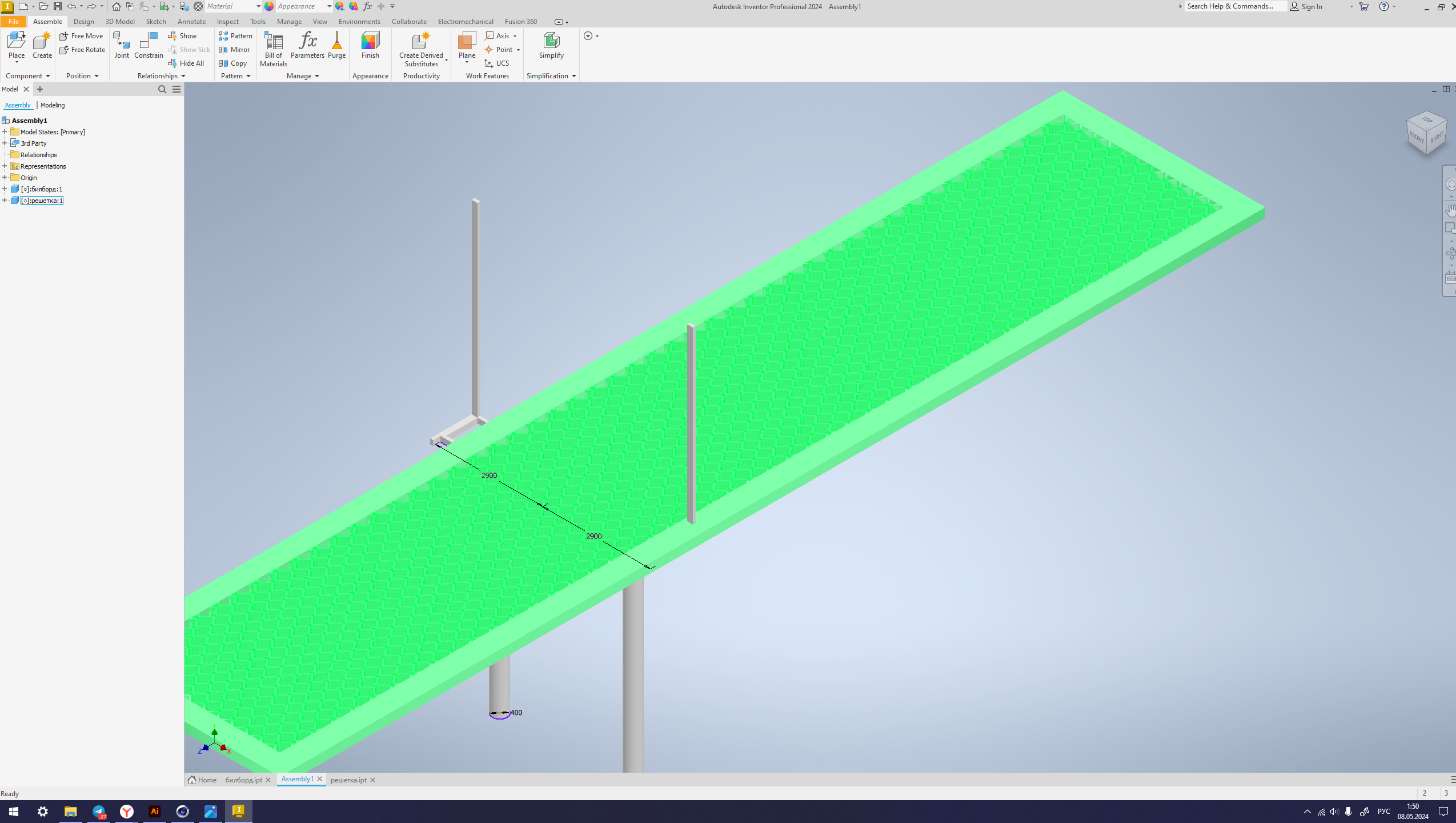Switch browser to Modeling view

tap(53, 105)
